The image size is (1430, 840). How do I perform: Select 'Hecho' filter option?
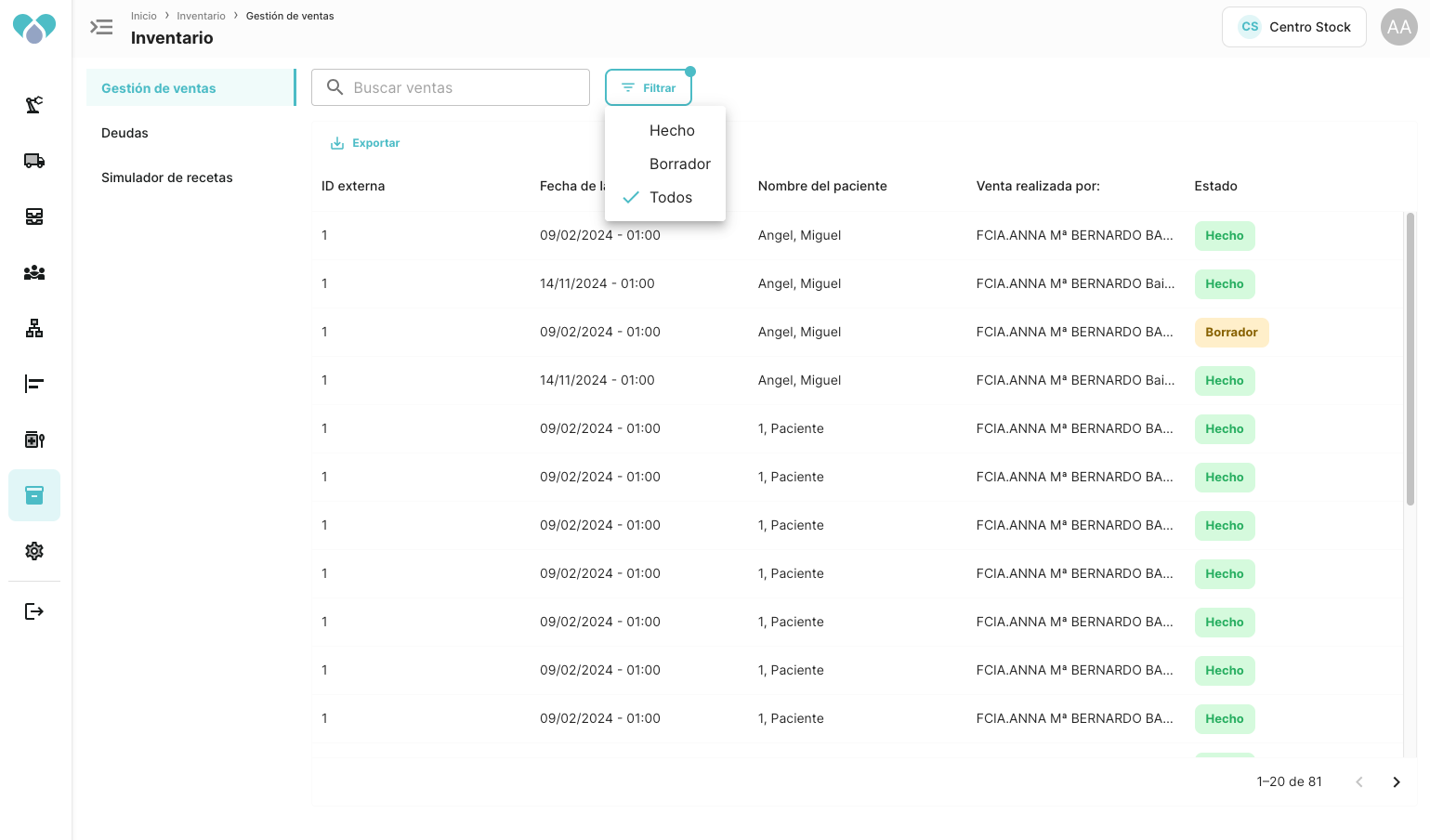point(672,131)
